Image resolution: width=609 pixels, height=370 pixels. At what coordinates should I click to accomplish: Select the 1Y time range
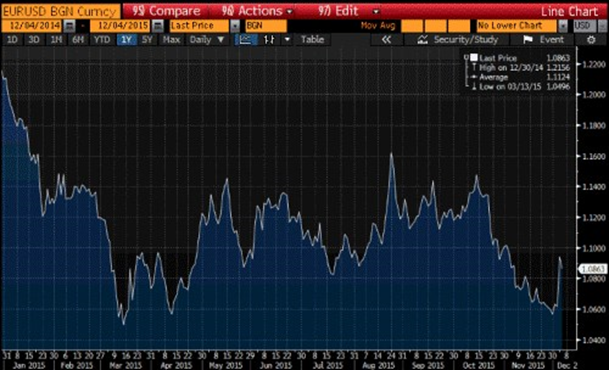pos(126,40)
